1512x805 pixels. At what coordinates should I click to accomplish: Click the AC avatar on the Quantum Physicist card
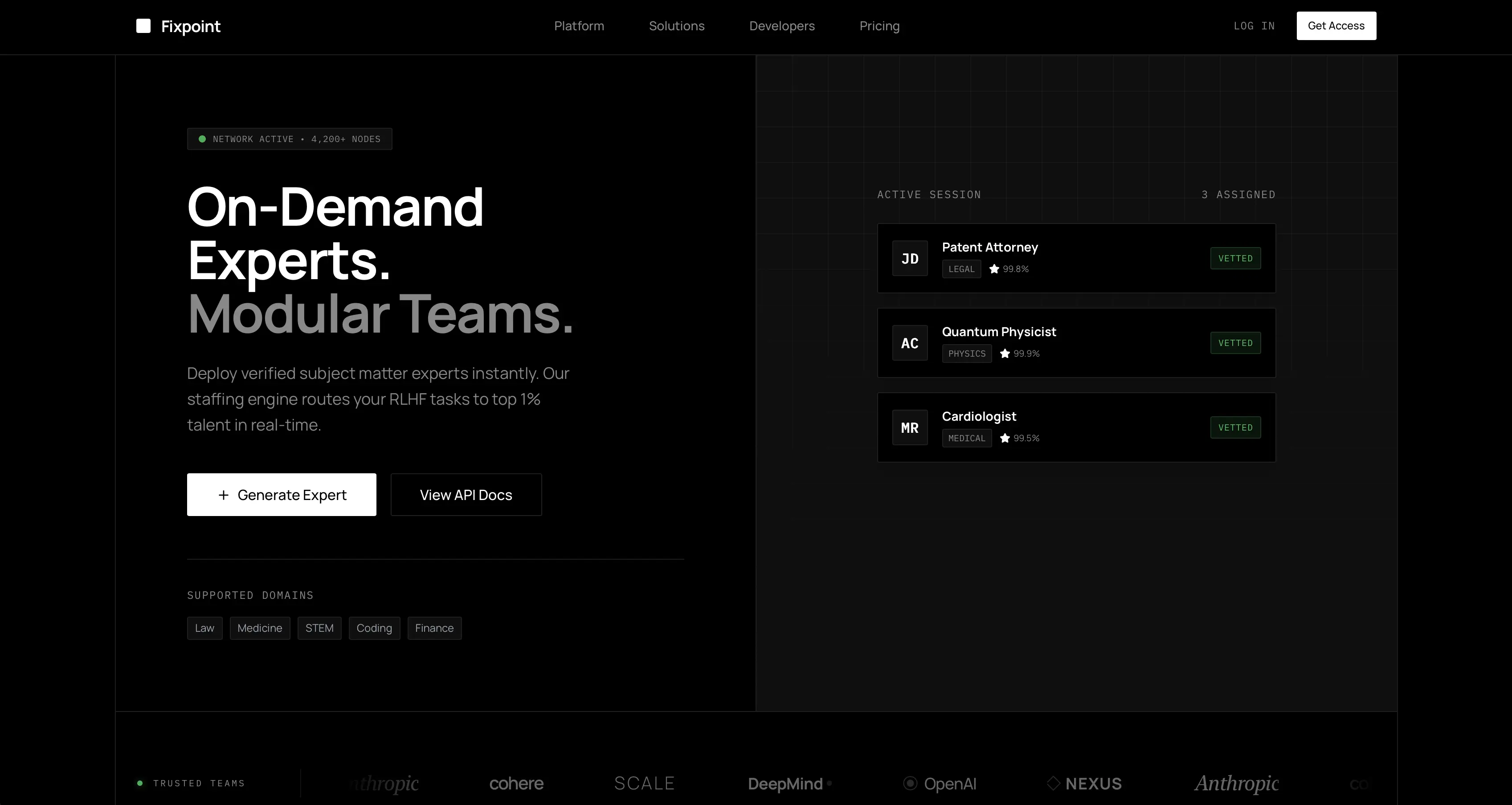(x=910, y=343)
